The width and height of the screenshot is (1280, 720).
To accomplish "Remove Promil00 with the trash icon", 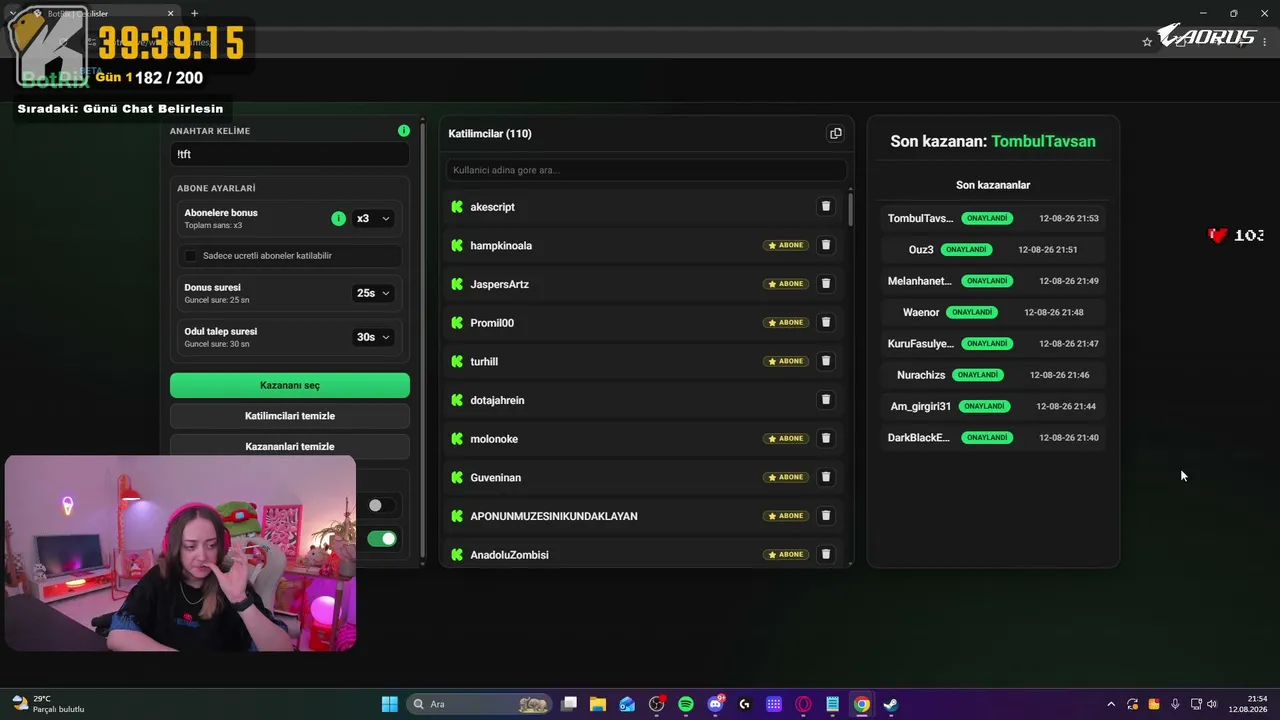I will point(826,323).
